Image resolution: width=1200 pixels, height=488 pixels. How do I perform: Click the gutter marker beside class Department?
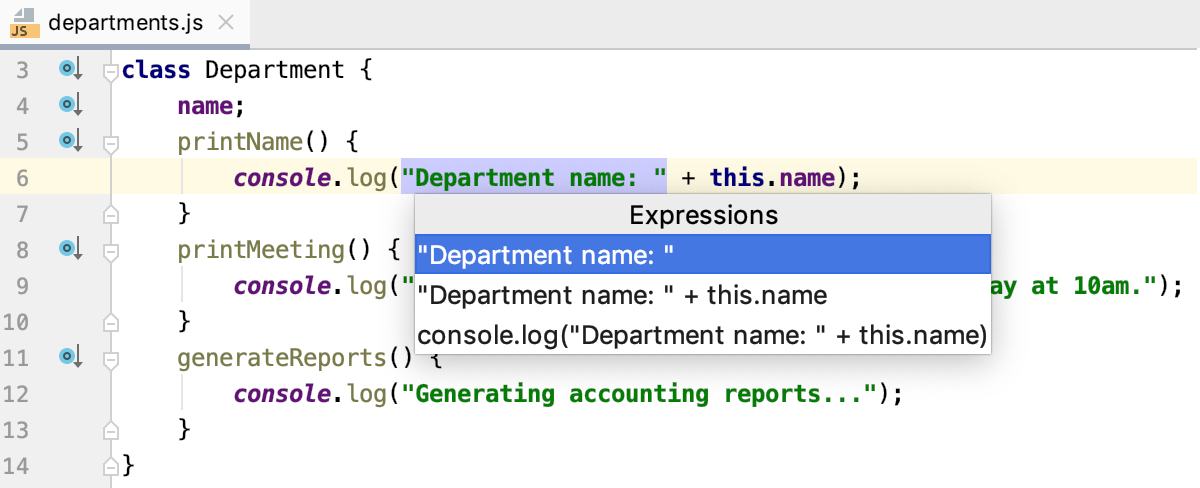pos(69,69)
